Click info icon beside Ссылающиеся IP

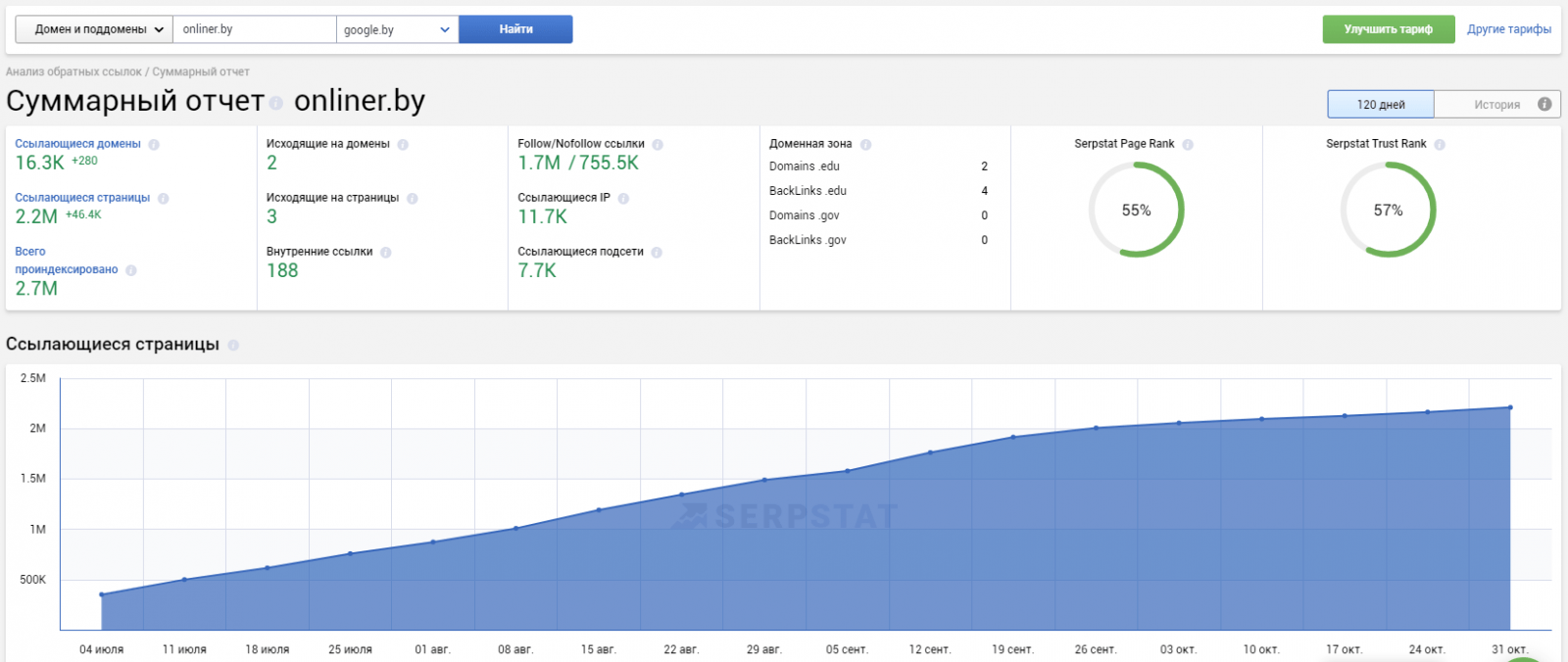pos(623,198)
